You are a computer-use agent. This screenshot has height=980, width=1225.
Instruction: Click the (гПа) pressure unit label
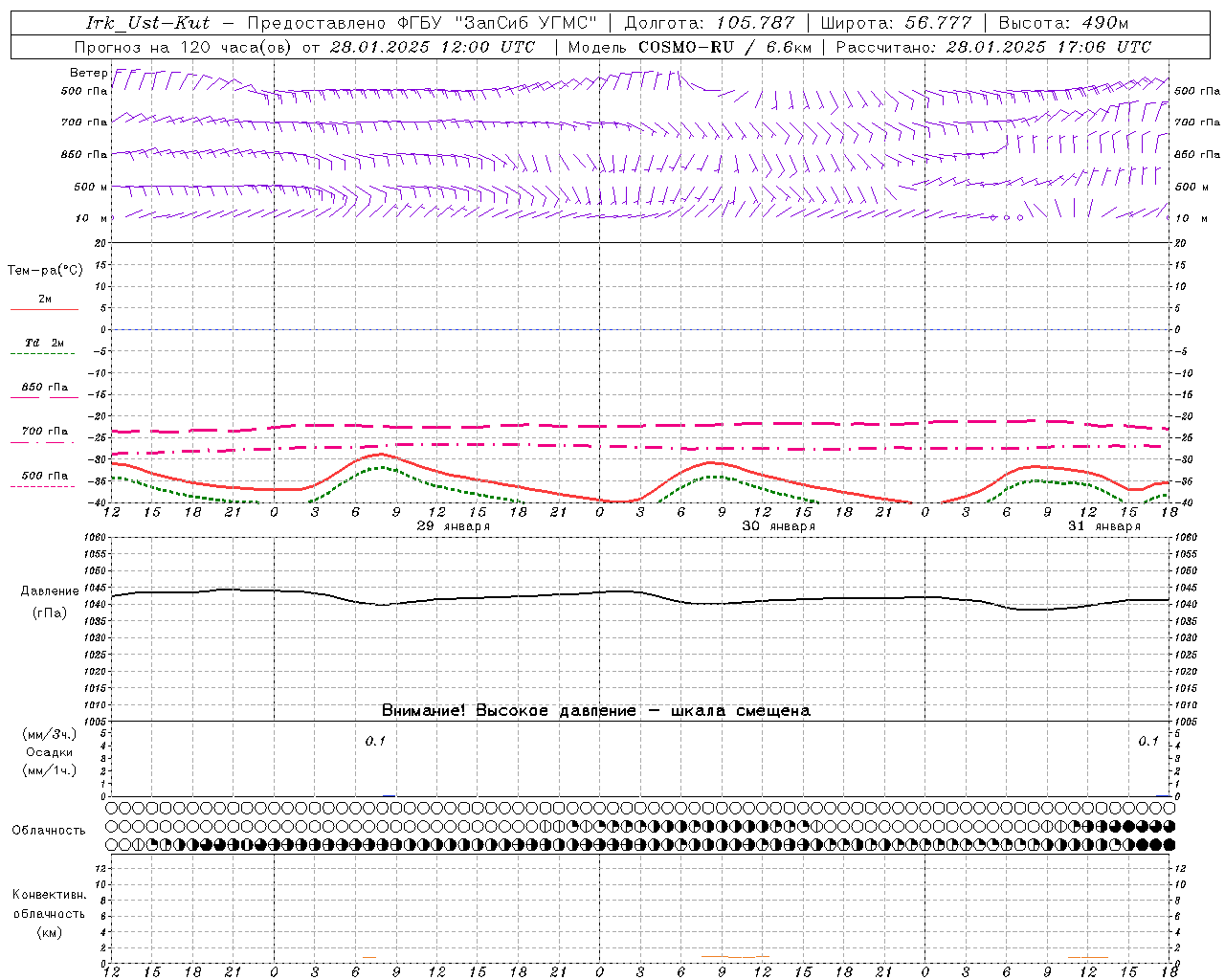50,612
